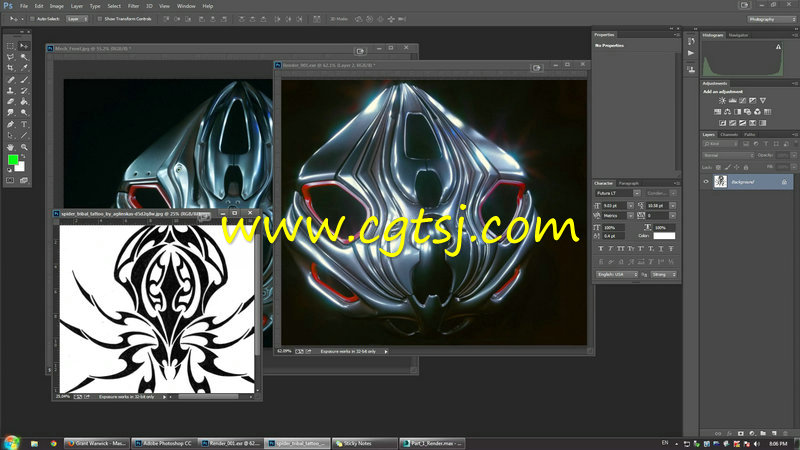Switch to the Navigator tab
Viewport: 800px width, 450px height.
click(x=738, y=35)
